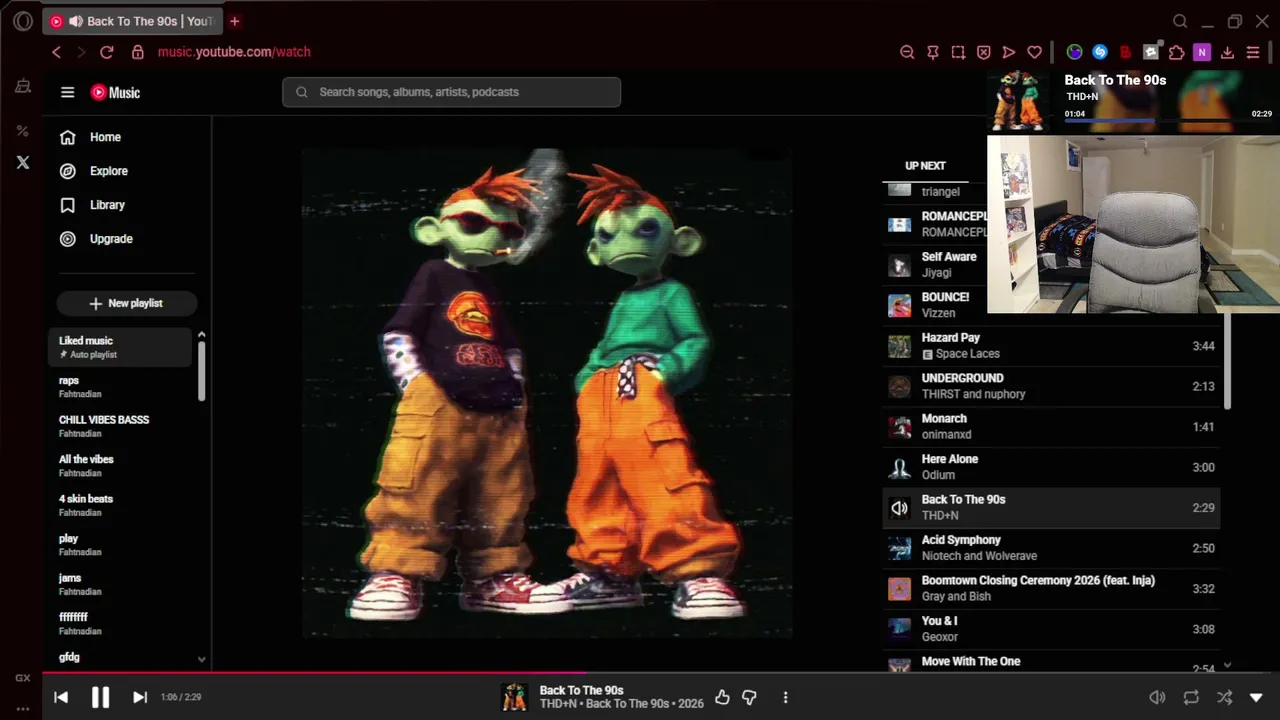Open browser downloads

(1227, 52)
